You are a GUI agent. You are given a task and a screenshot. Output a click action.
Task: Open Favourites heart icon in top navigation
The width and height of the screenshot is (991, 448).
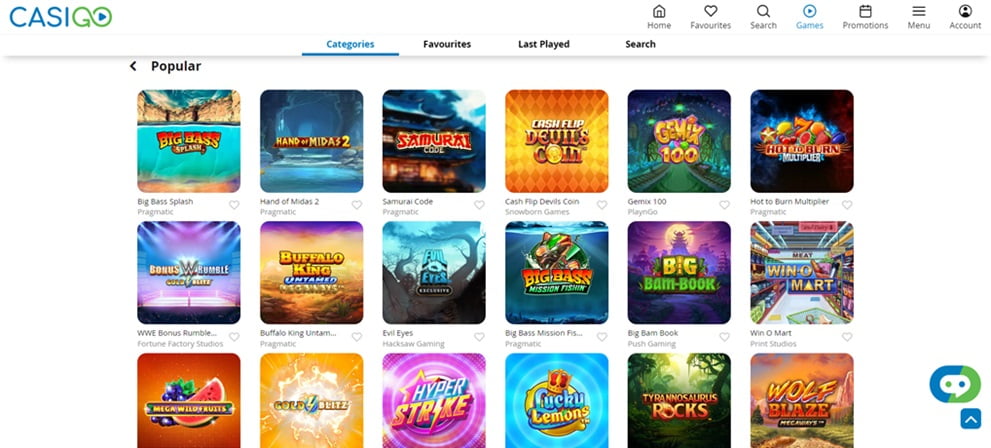click(710, 11)
